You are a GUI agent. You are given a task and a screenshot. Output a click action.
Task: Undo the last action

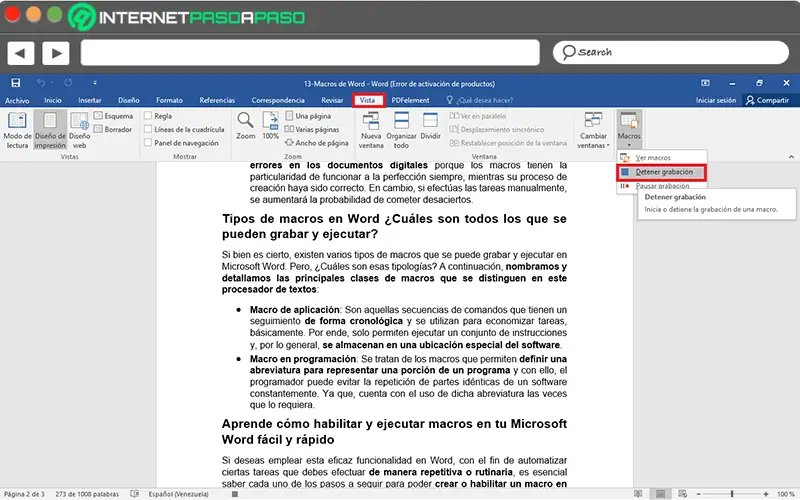[41, 83]
